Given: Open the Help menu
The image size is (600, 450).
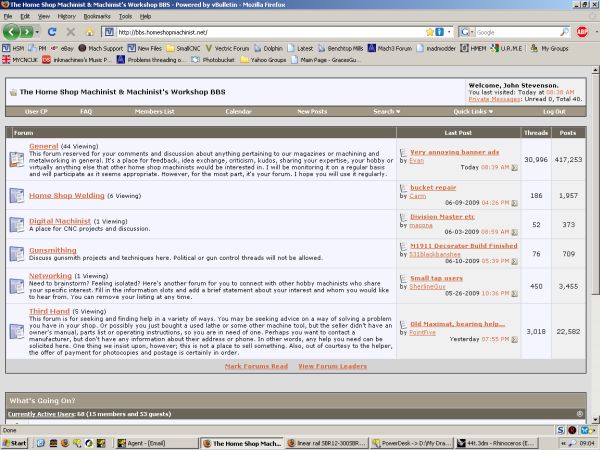Looking at the screenshot, I should pyautogui.click(x=145, y=16).
